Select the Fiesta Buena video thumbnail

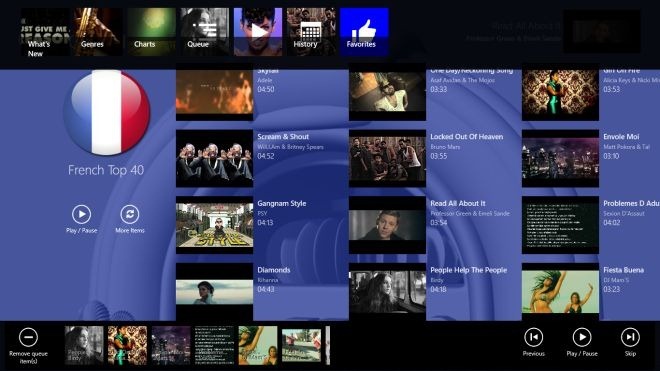(x=560, y=291)
